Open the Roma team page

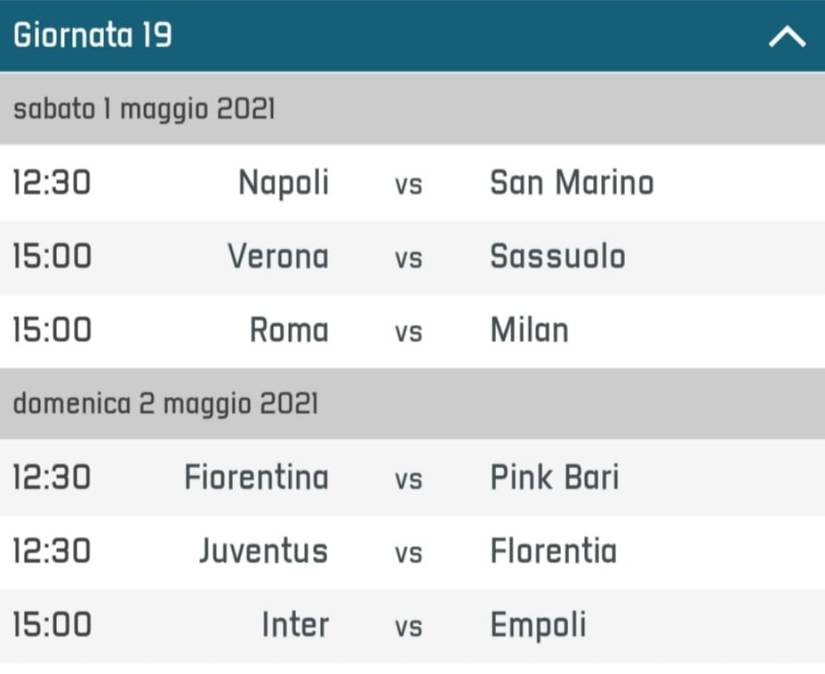[x=288, y=330]
